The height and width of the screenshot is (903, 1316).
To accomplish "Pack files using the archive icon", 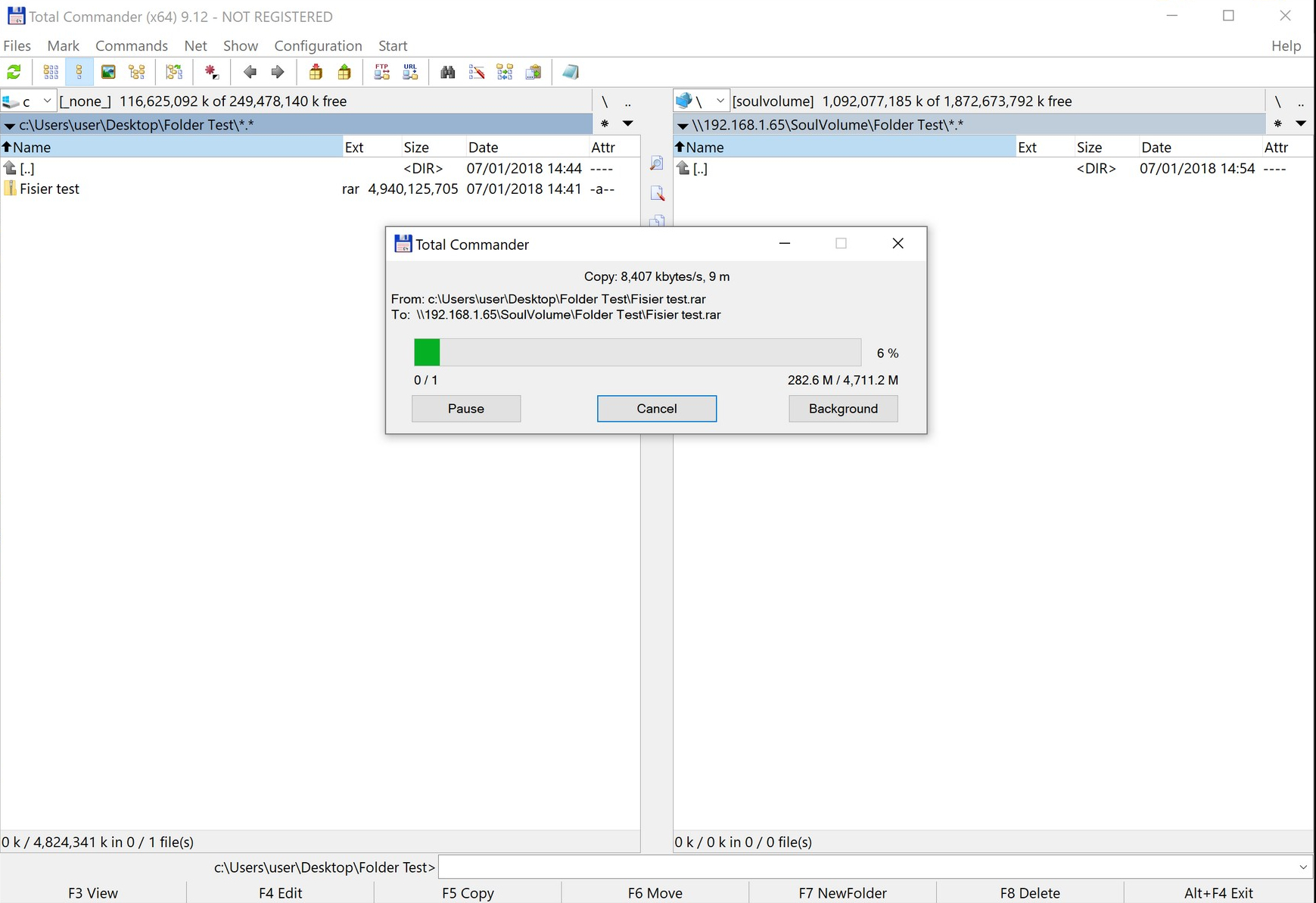I will (x=316, y=72).
